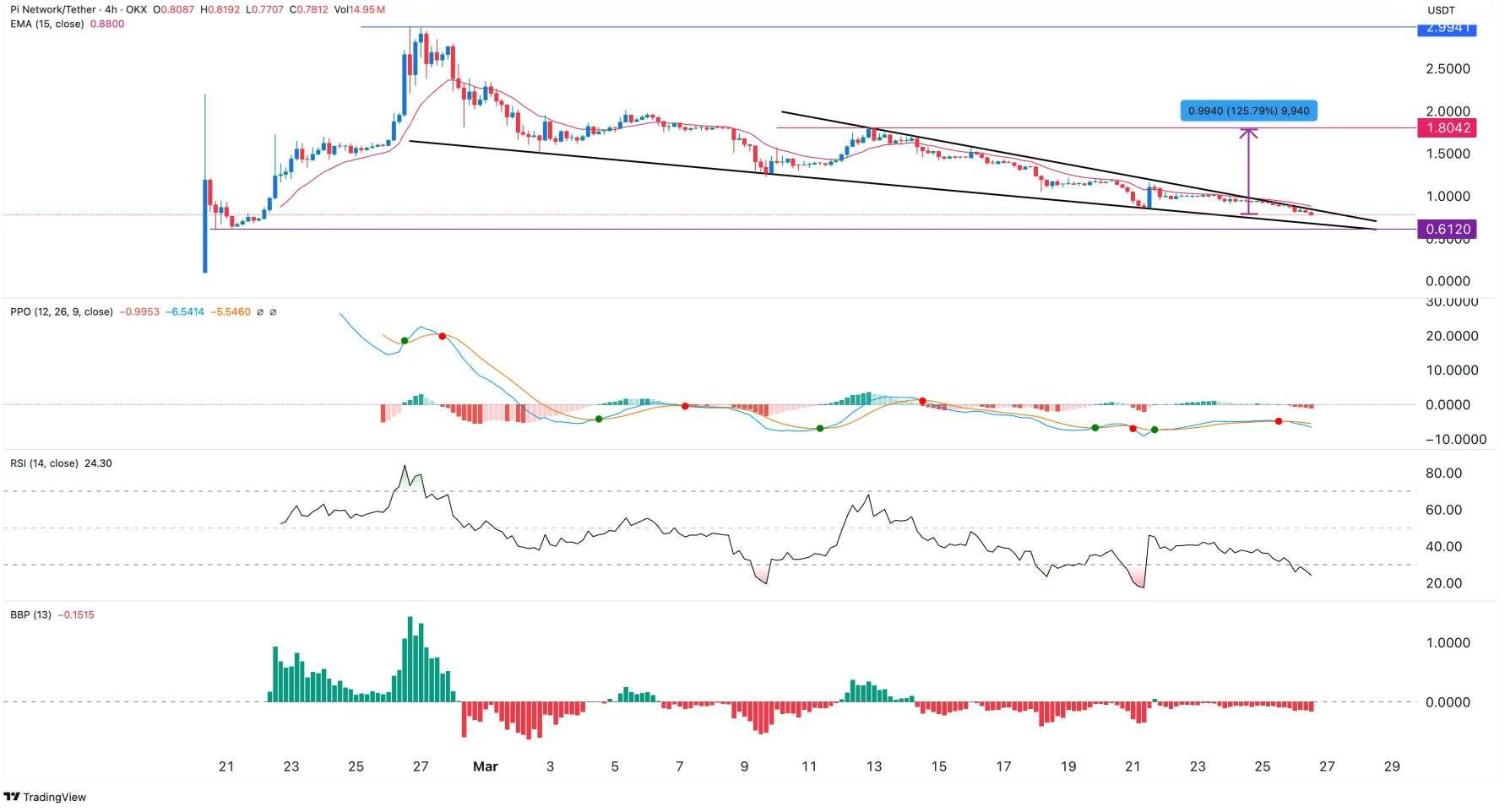Click the last null-value symbol in the PPO legend

(x=274, y=311)
